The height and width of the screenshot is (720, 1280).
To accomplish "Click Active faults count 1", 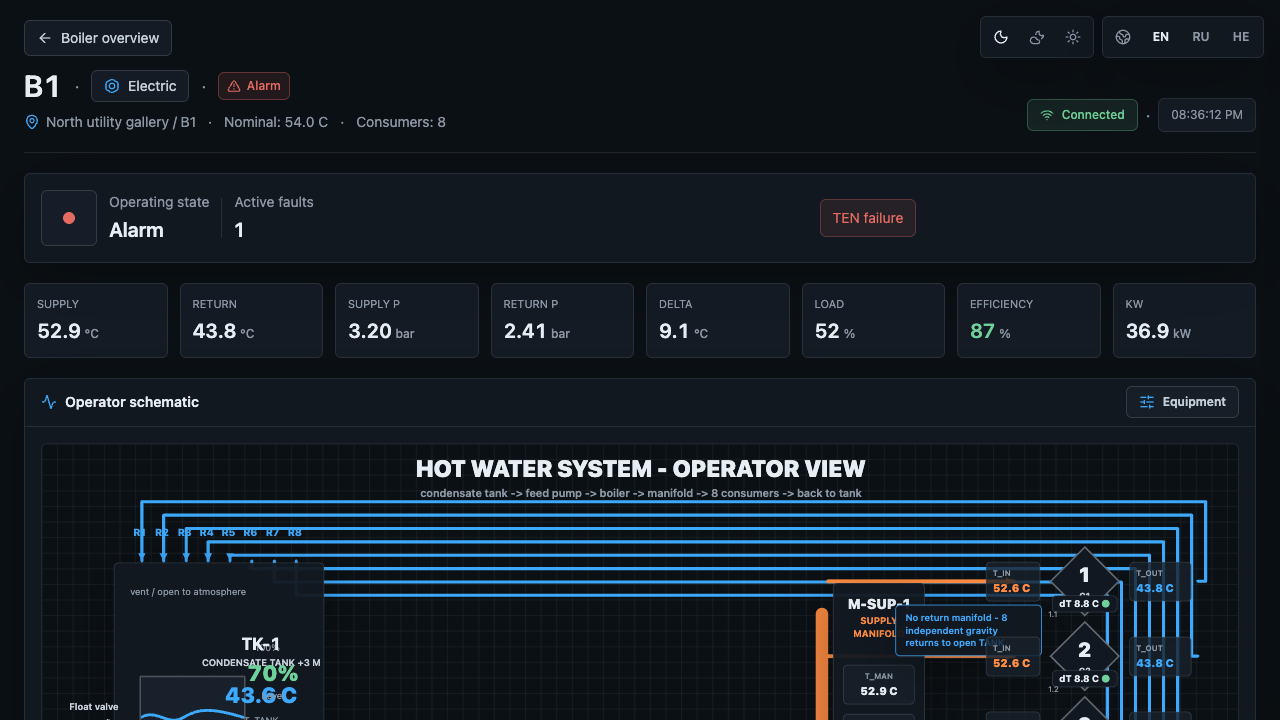I will (x=239, y=230).
